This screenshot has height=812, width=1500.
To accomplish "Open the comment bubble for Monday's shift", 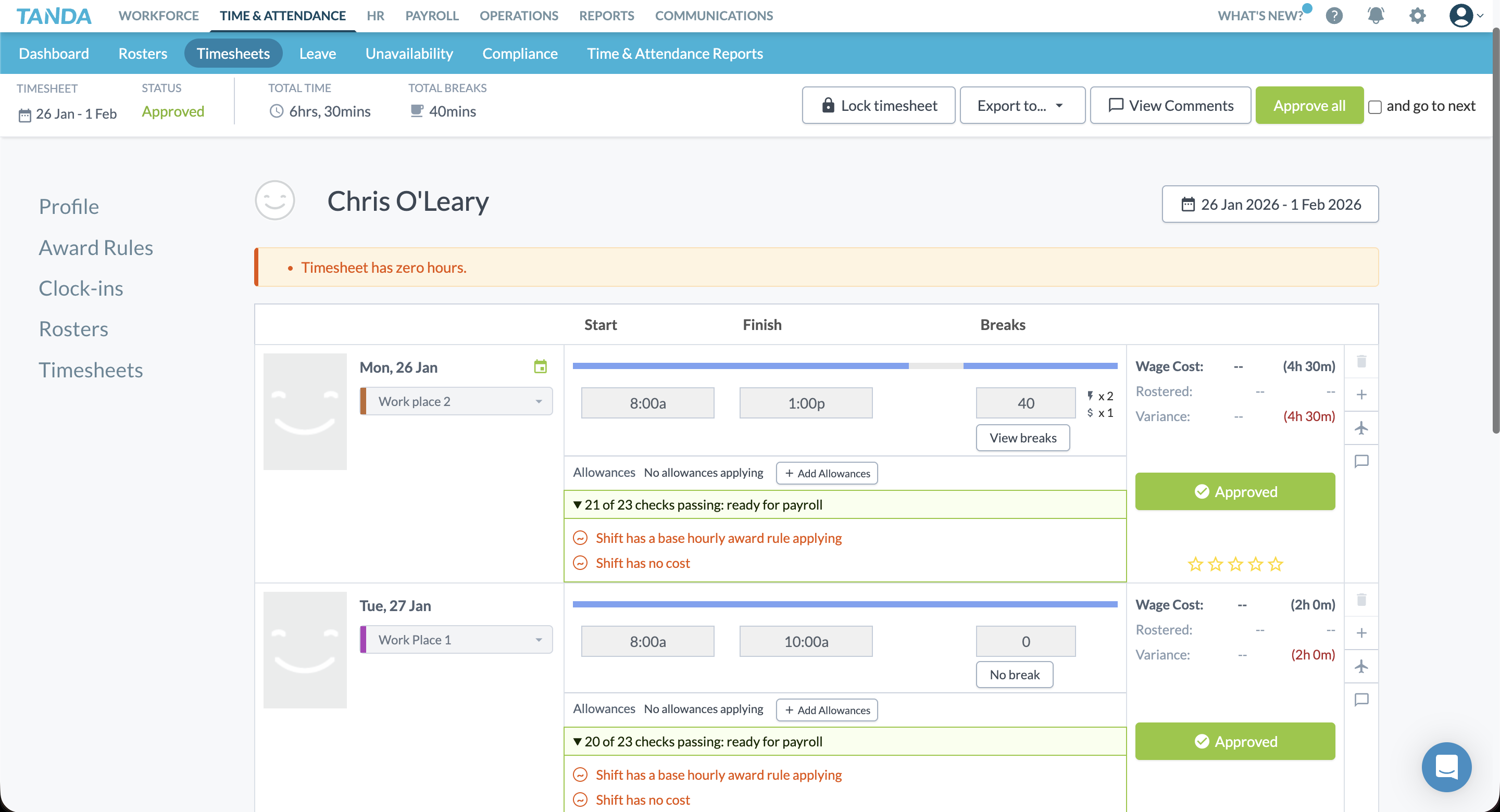I will (x=1362, y=461).
